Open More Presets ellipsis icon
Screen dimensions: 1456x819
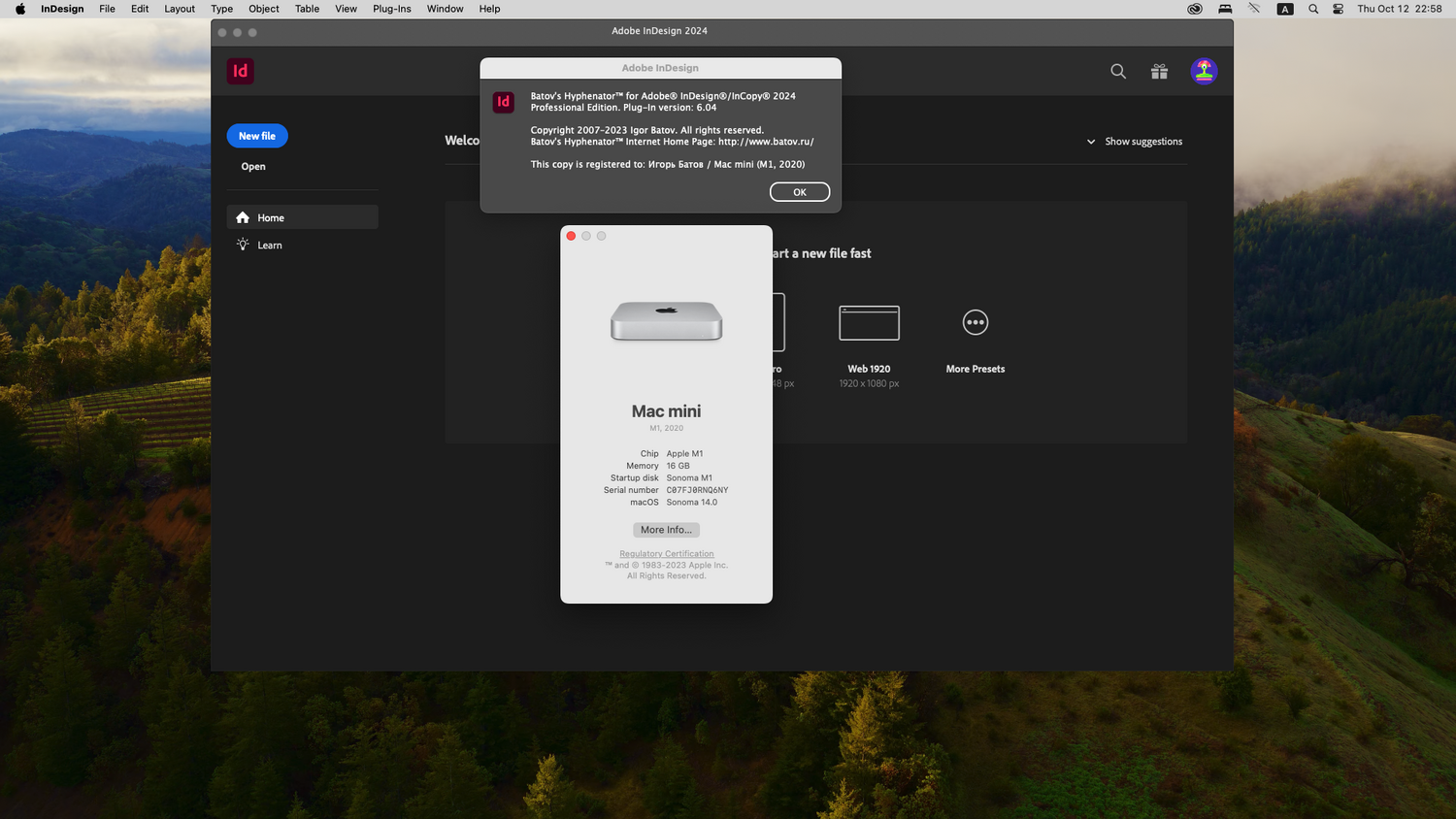tap(976, 322)
